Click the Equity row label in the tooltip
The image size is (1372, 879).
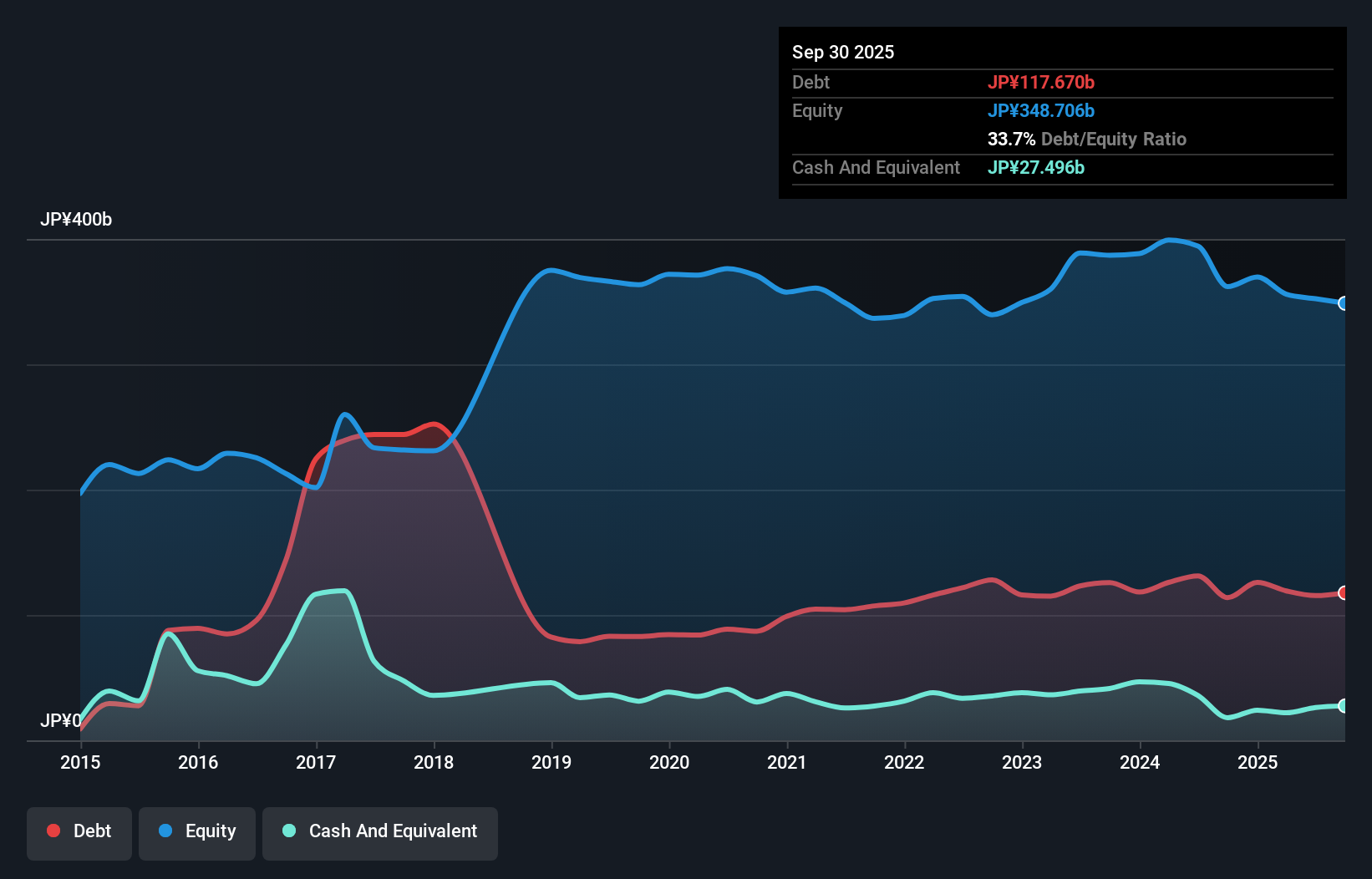pos(817,110)
